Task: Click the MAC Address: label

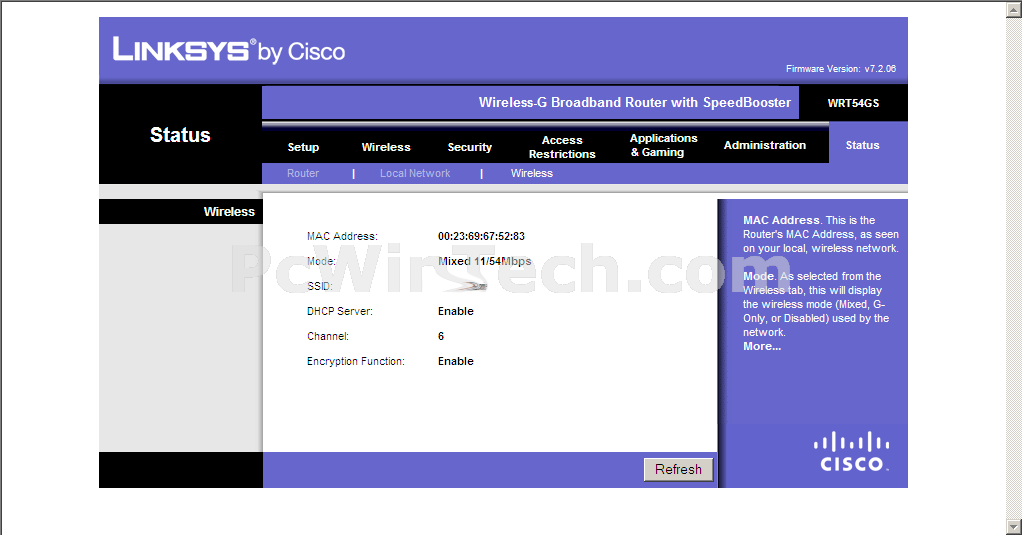Action: click(342, 236)
